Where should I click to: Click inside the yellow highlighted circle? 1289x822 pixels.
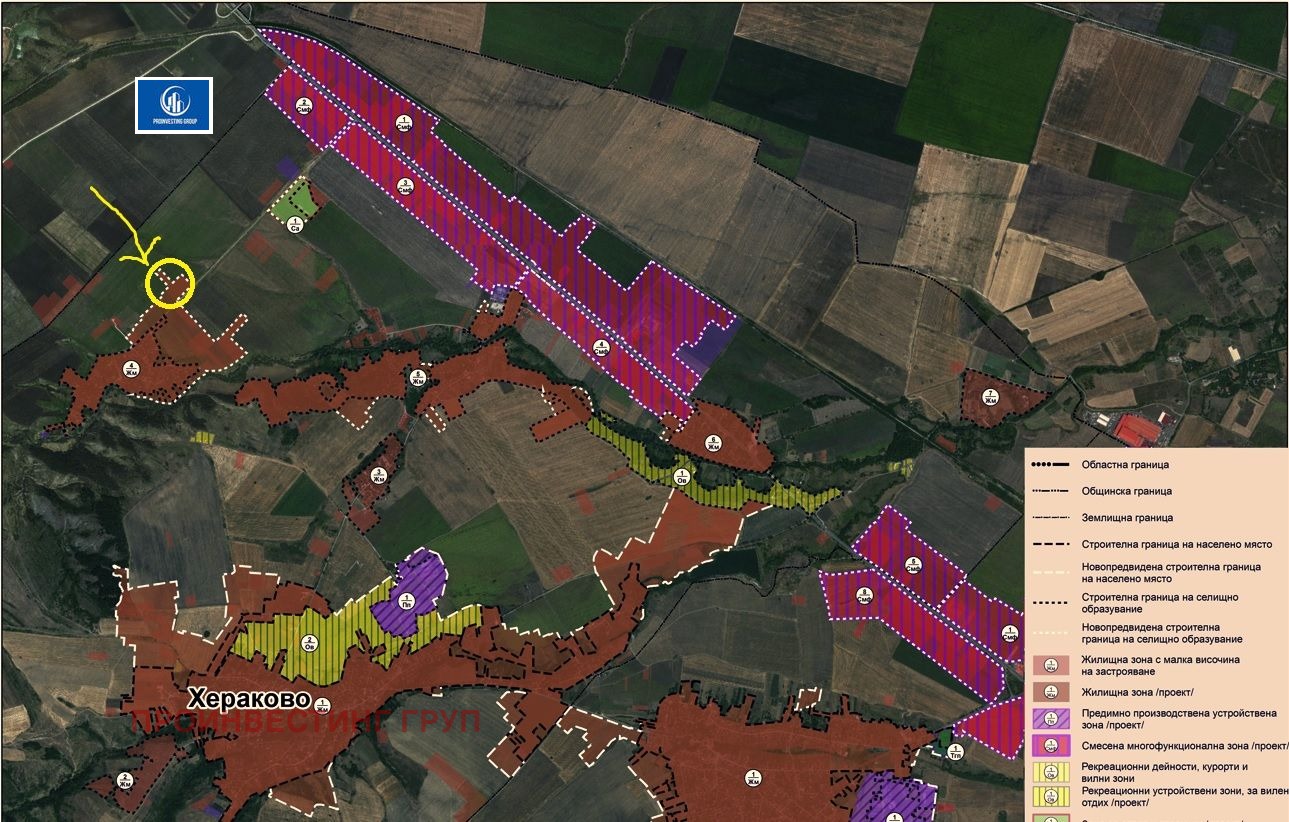(x=170, y=284)
